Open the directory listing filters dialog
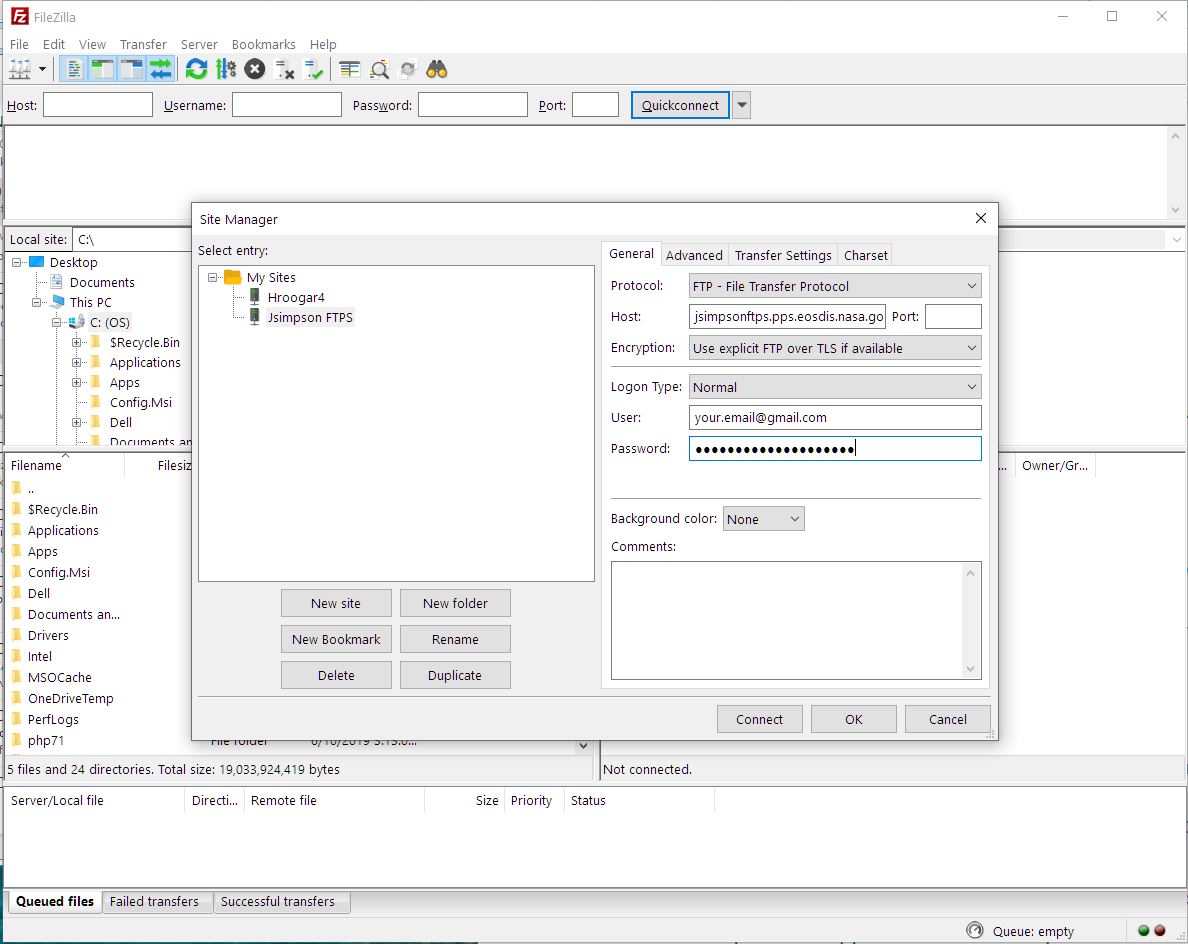Viewport: 1188px width, 944px height. tap(349, 70)
